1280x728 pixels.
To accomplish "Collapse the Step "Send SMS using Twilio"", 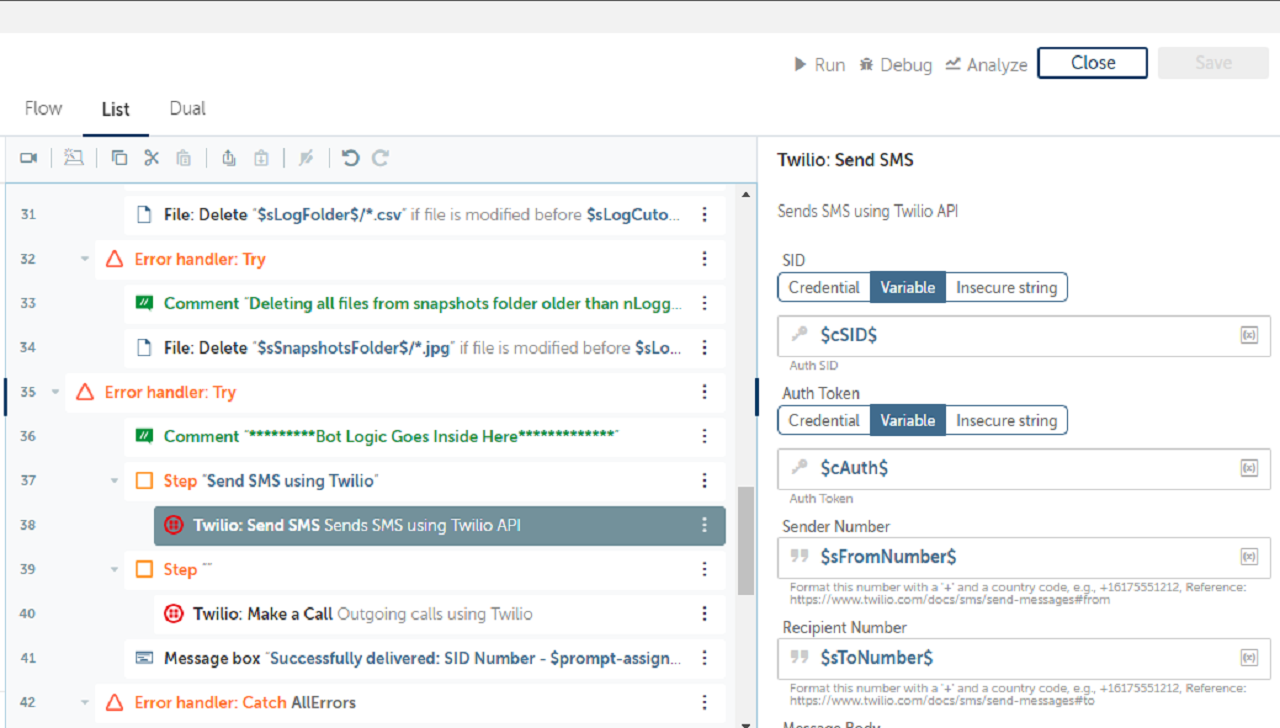I will click(x=114, y=481).
